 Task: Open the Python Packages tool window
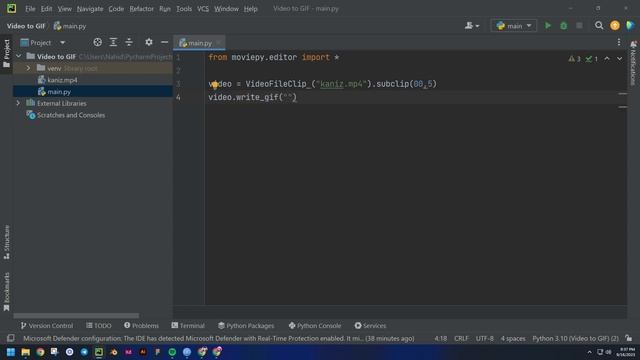point(246,326)
